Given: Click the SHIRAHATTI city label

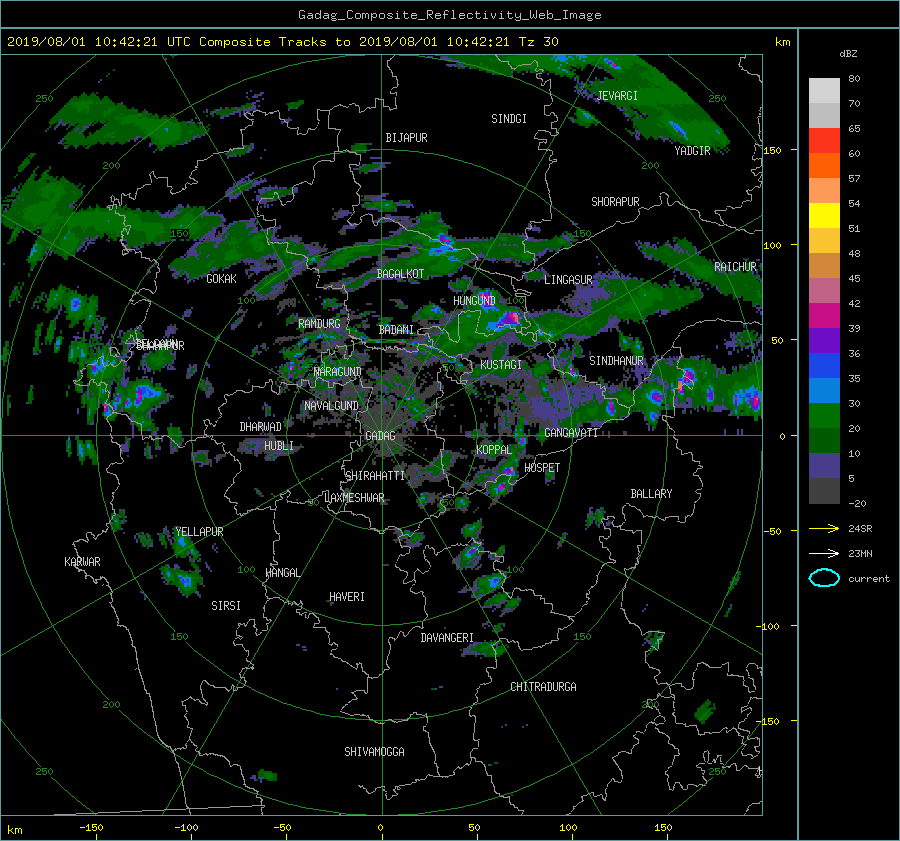Looking at the screenshot, I should point(375,476).
